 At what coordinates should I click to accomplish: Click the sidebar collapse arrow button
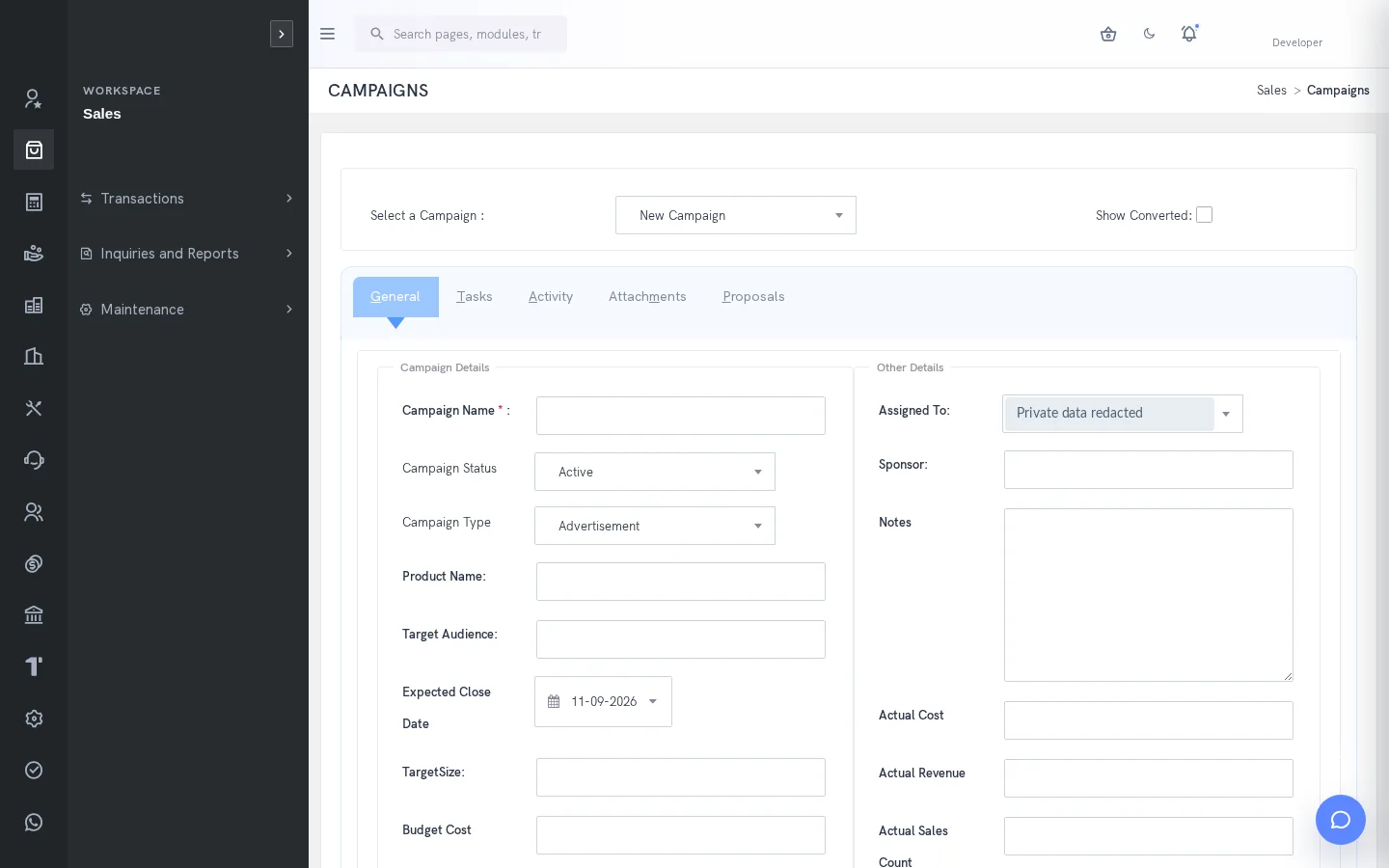point(282,34)
